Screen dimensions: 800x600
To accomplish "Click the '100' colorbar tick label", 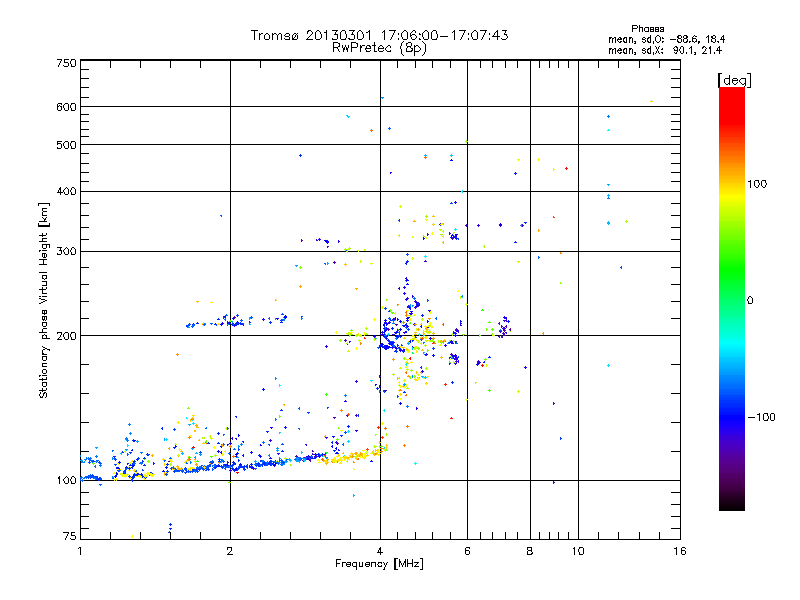I will coord(757,184).
